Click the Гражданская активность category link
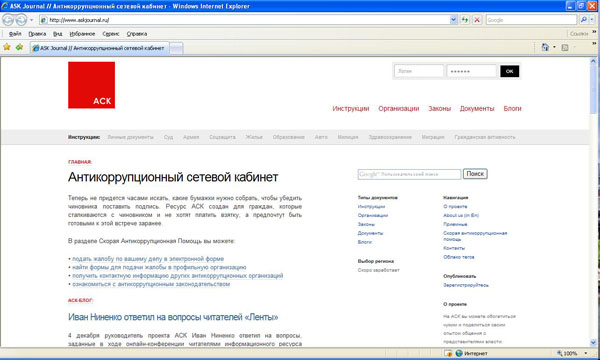This screenshot has width=600, height=360. pos(485,137)
